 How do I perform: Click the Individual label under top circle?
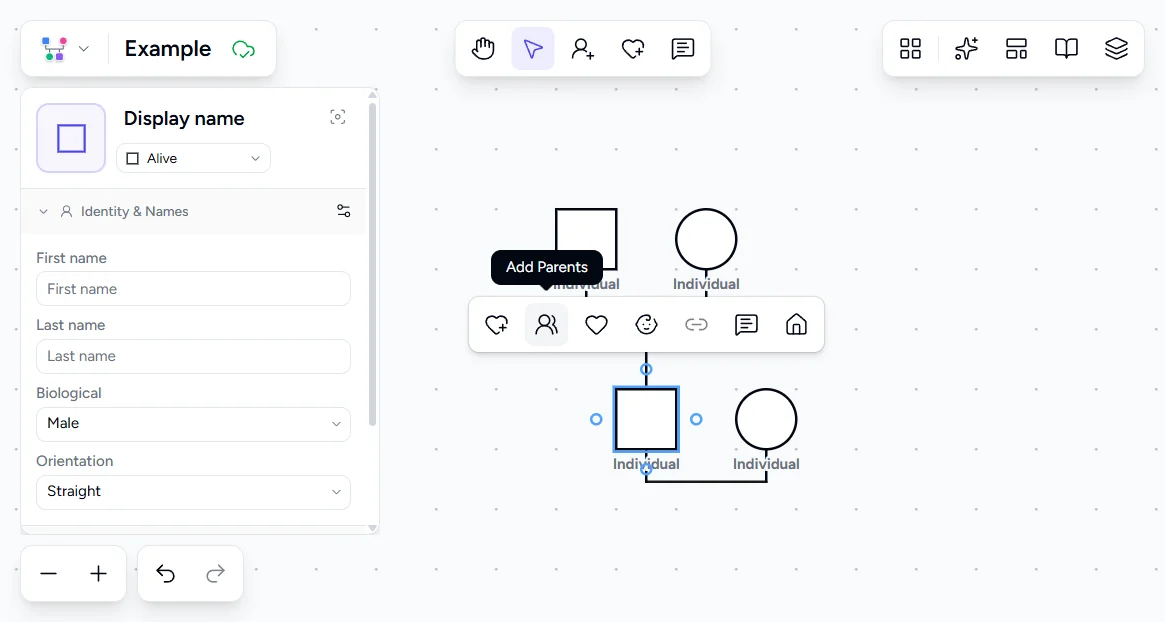click(706, 284)
